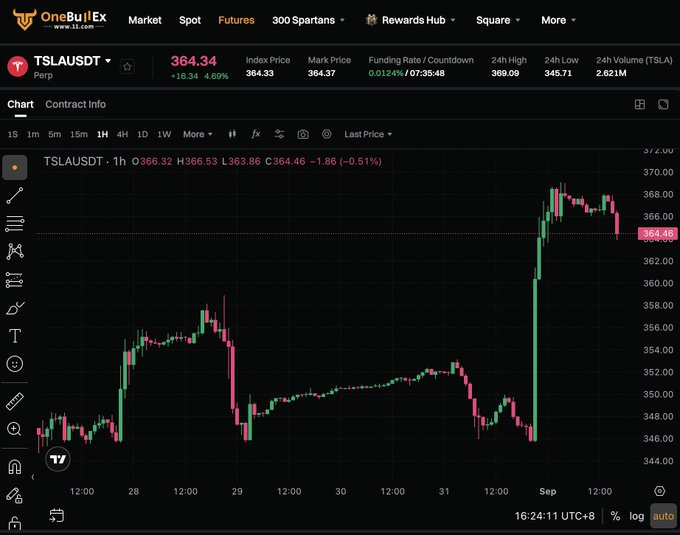Viewport: 680px width, 535px height.
Task: Expand the TSLAUSDT pair selector
Action: pos(72,61)
